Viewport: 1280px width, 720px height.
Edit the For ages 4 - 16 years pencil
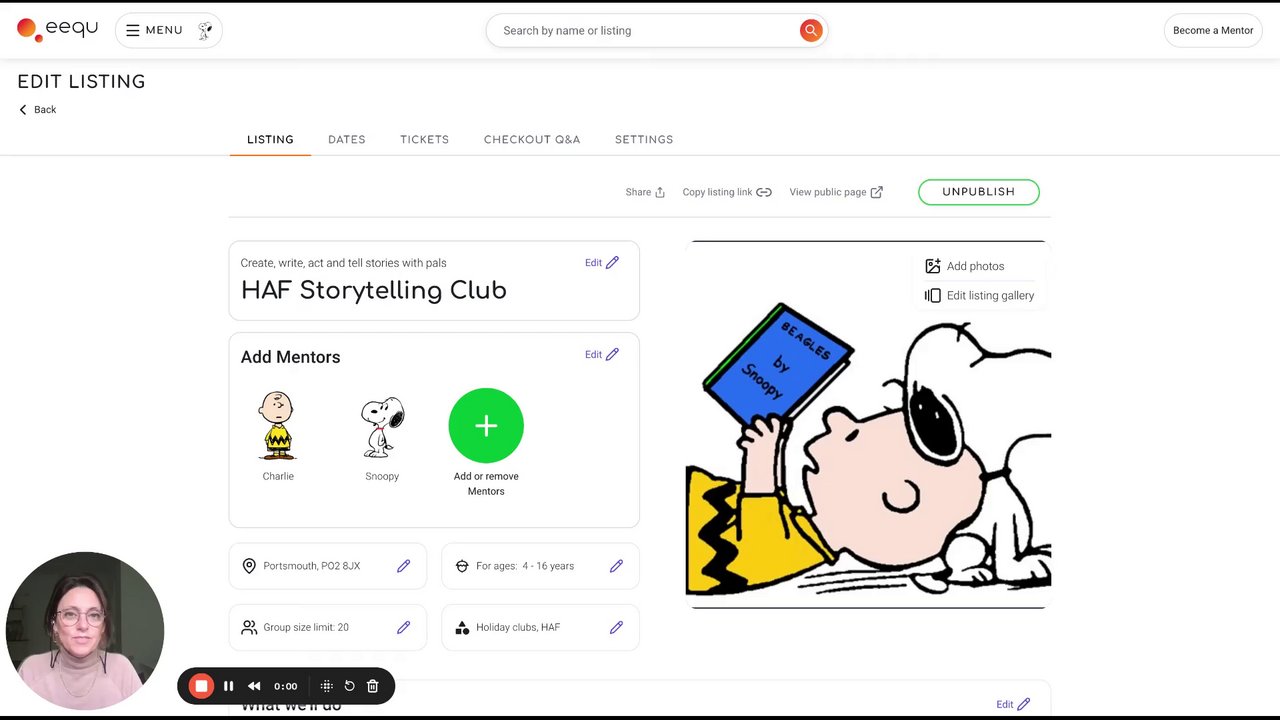coord(616,566)
